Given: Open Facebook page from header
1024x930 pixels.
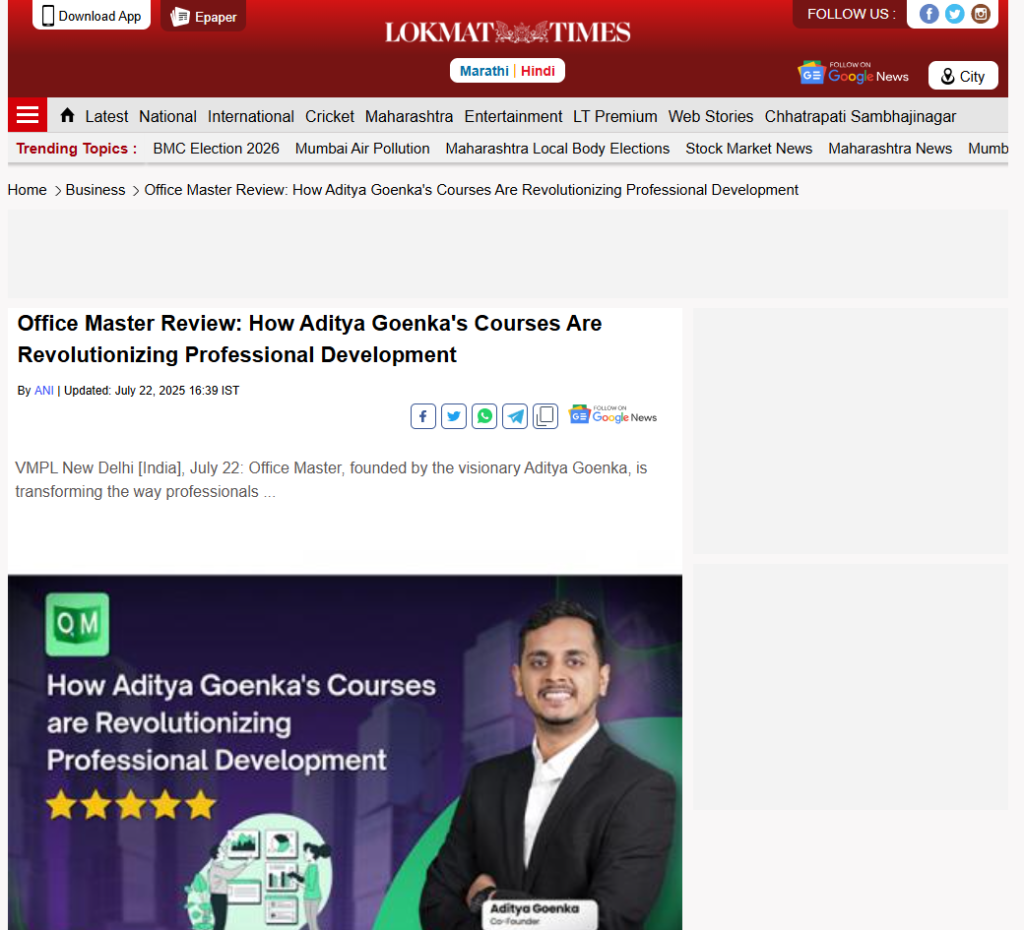Looking at the screenshot, I should coord(929,14).
